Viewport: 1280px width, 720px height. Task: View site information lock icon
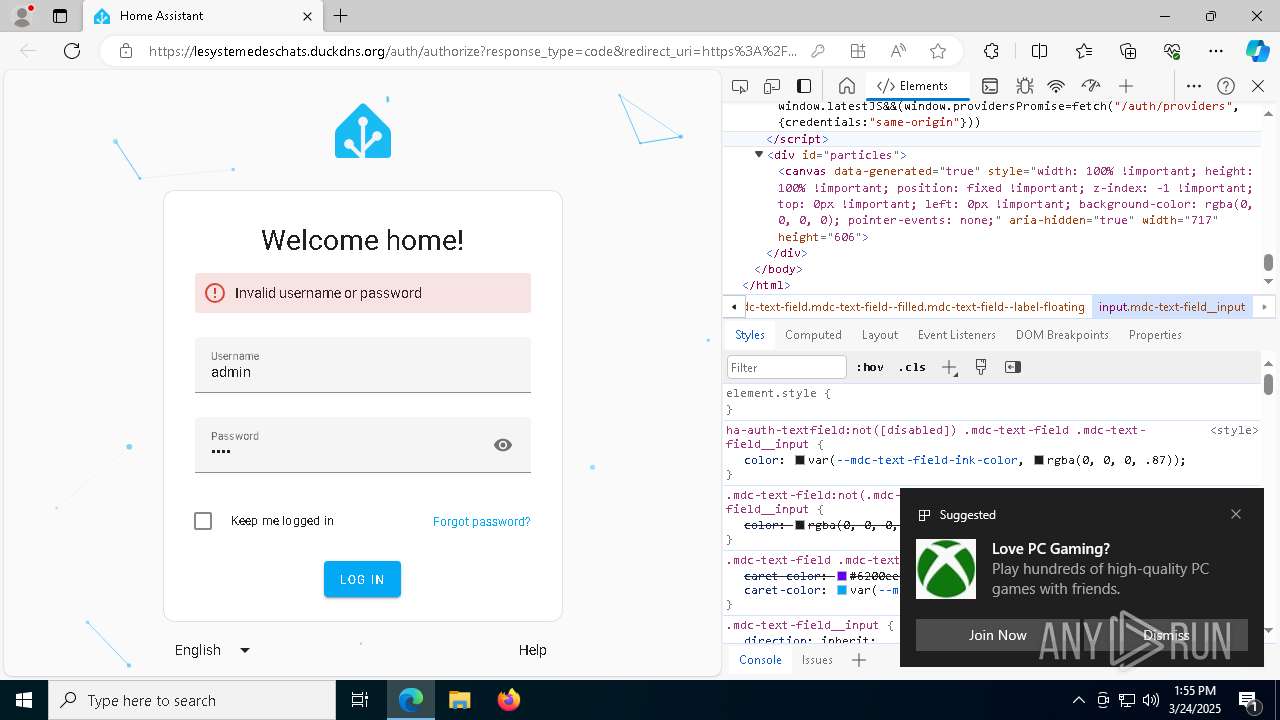coord(126,51)
